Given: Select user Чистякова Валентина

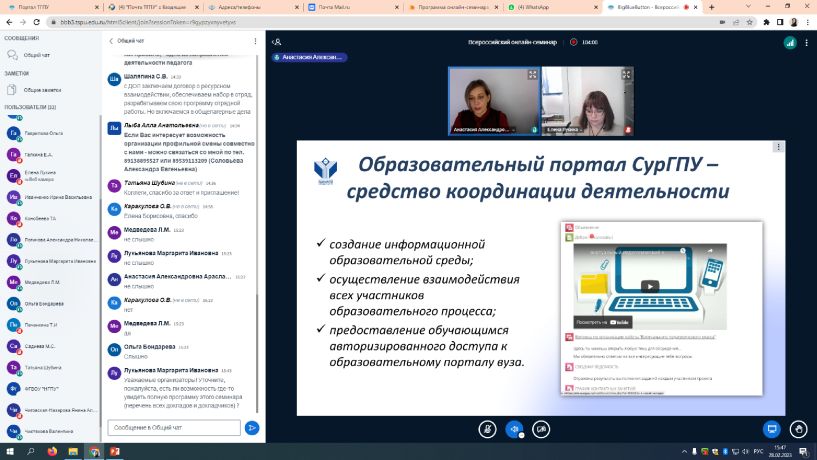Looking at the screenshot, I should 52,431.
